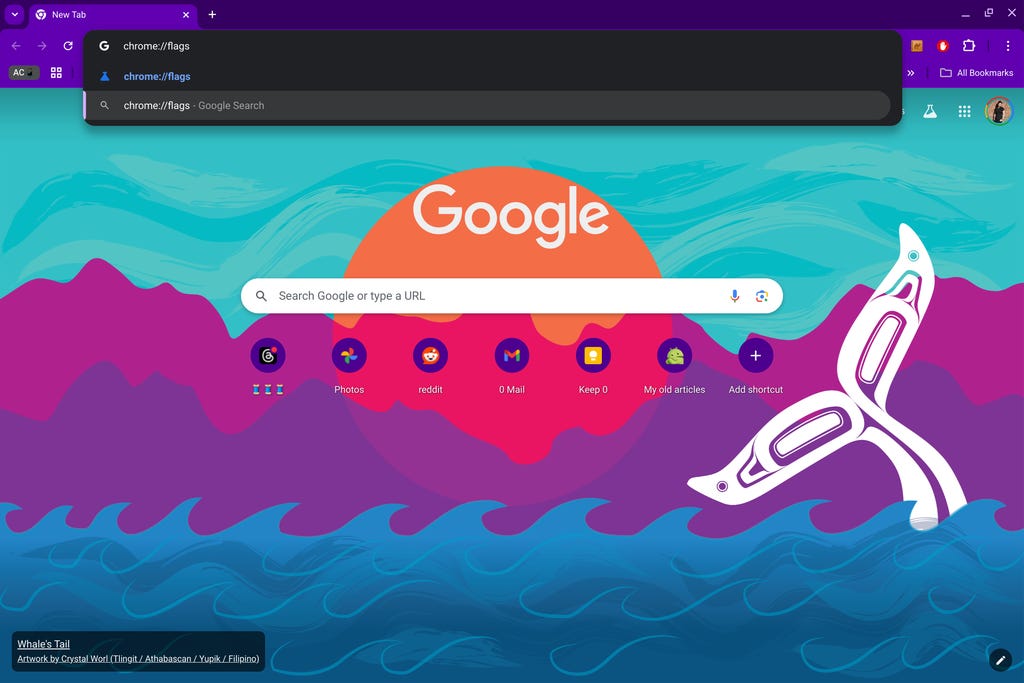Minimize the Chrome window
This screenshot has height=683, width=1024.
[965, 14]
